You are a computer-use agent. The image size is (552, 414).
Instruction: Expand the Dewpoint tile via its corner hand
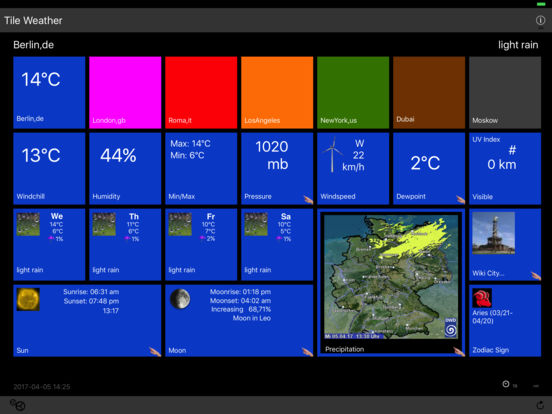(x=460, y=200)
